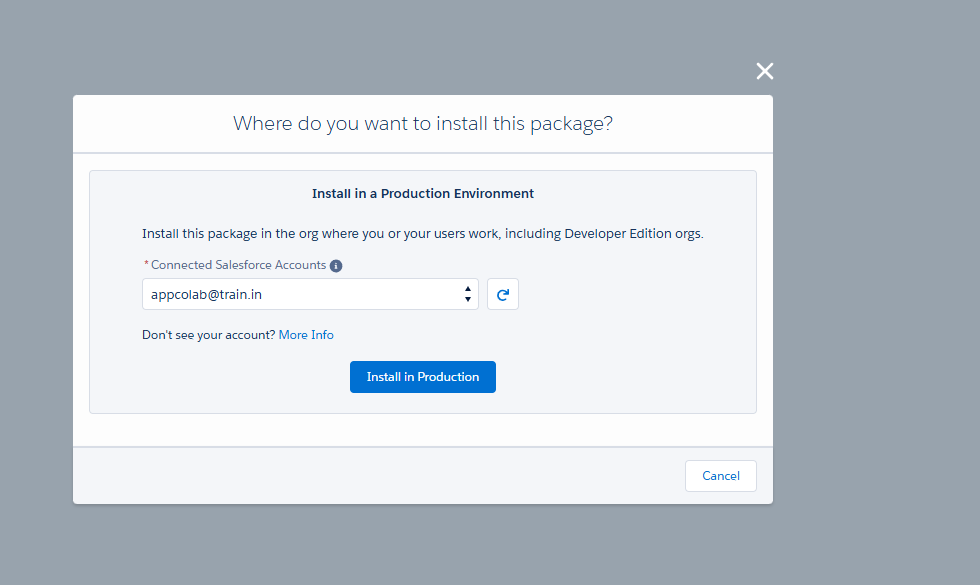Click the red required asterisk

coord(146,265)
